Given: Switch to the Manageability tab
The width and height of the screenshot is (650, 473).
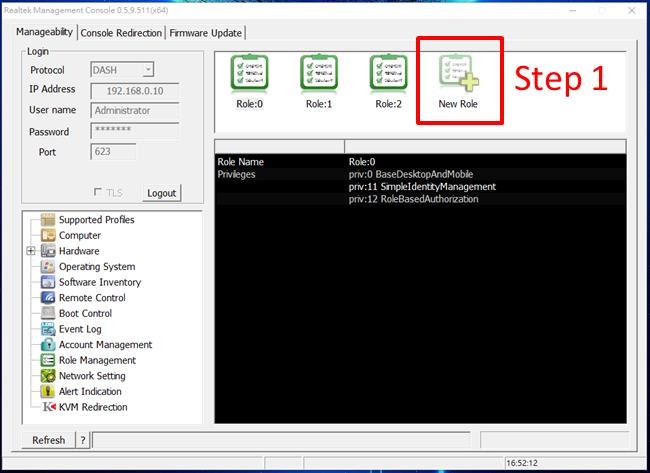Looking at the screenshot, I should click(x=44, y=32).
